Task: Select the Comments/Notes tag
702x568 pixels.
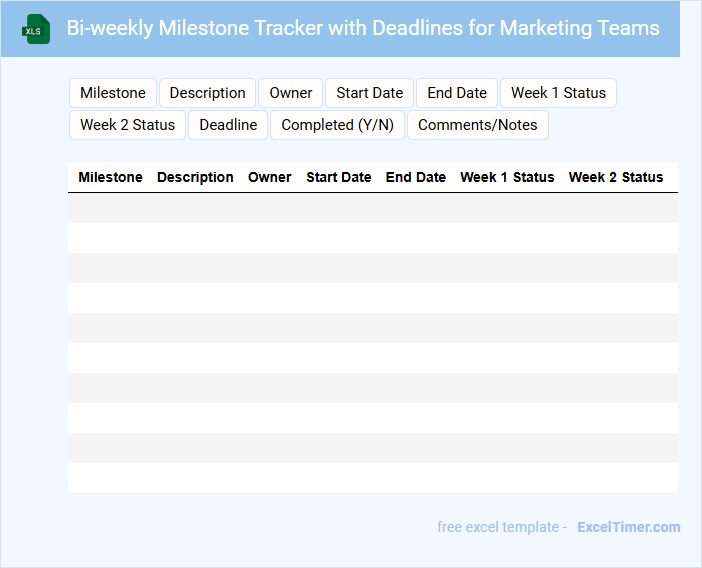Action: coord(478,125)
